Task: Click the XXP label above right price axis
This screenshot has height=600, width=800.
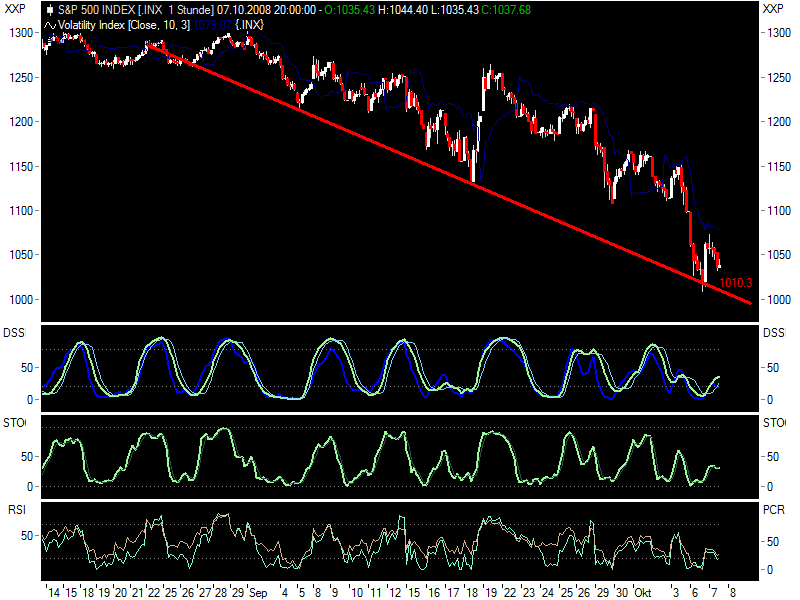Action: click(x=773, y=9)
